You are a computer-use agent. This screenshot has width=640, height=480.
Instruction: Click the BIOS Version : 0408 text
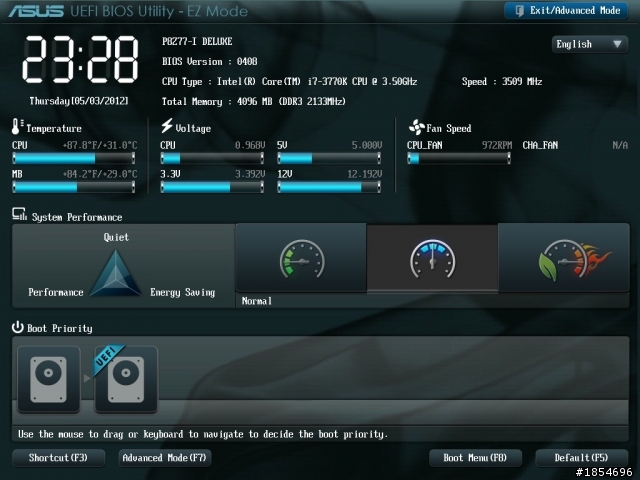(x=209, y=62)
